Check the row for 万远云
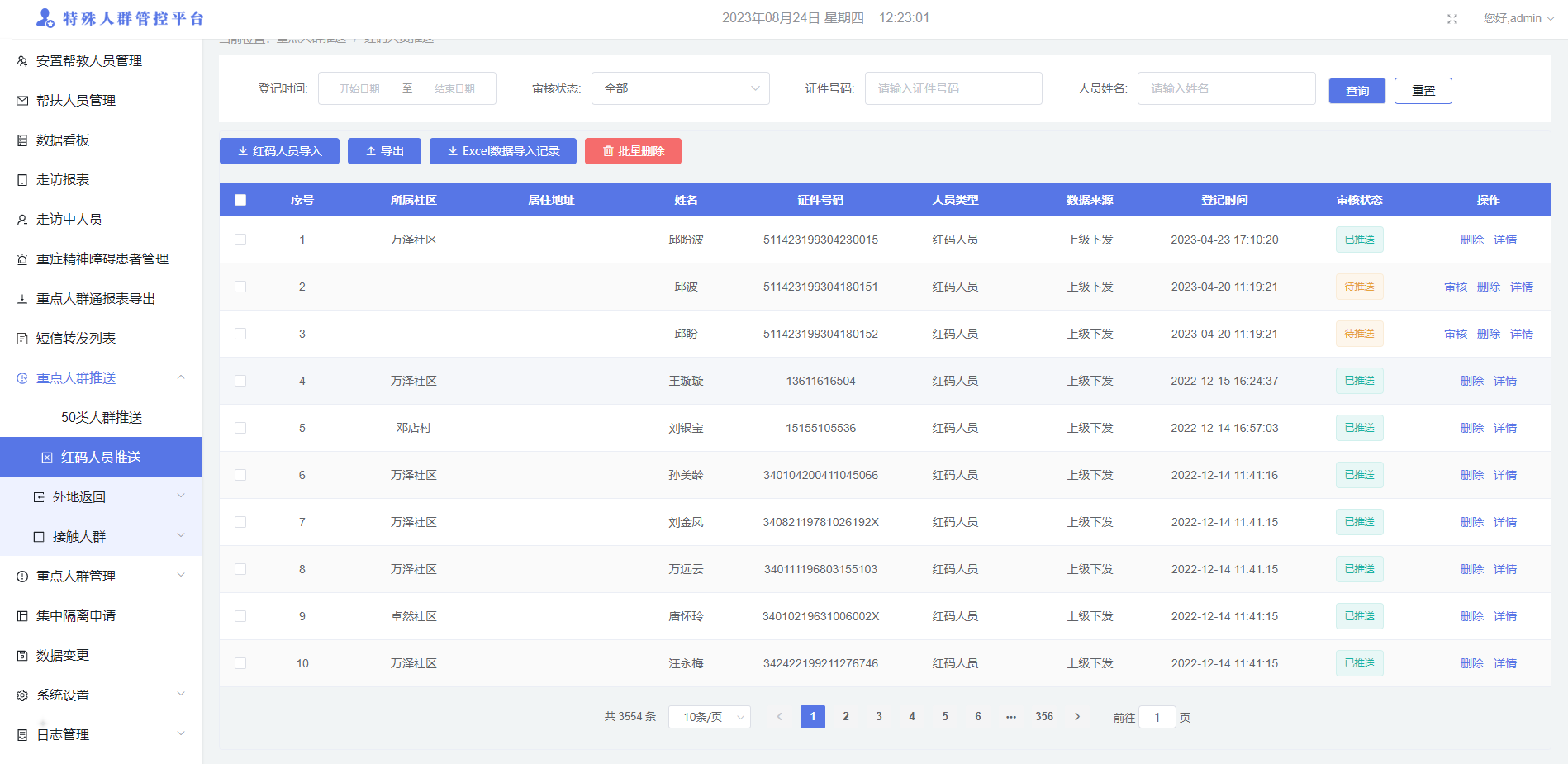This screenshot has height=764, width=1568. pos(240,569)
